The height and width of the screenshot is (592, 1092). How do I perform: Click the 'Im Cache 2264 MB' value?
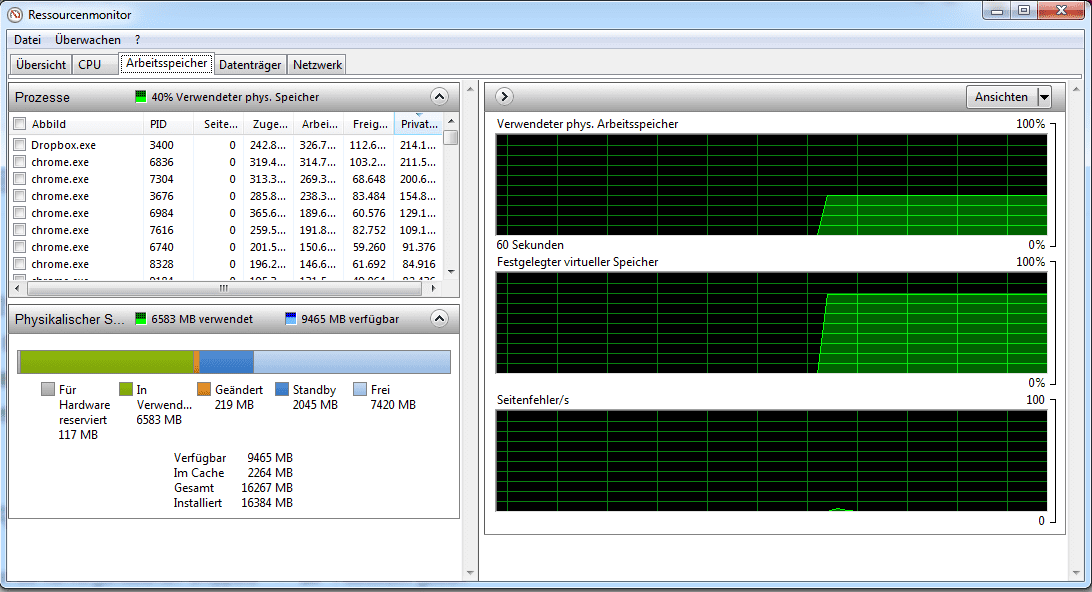[x=270, y=473]
